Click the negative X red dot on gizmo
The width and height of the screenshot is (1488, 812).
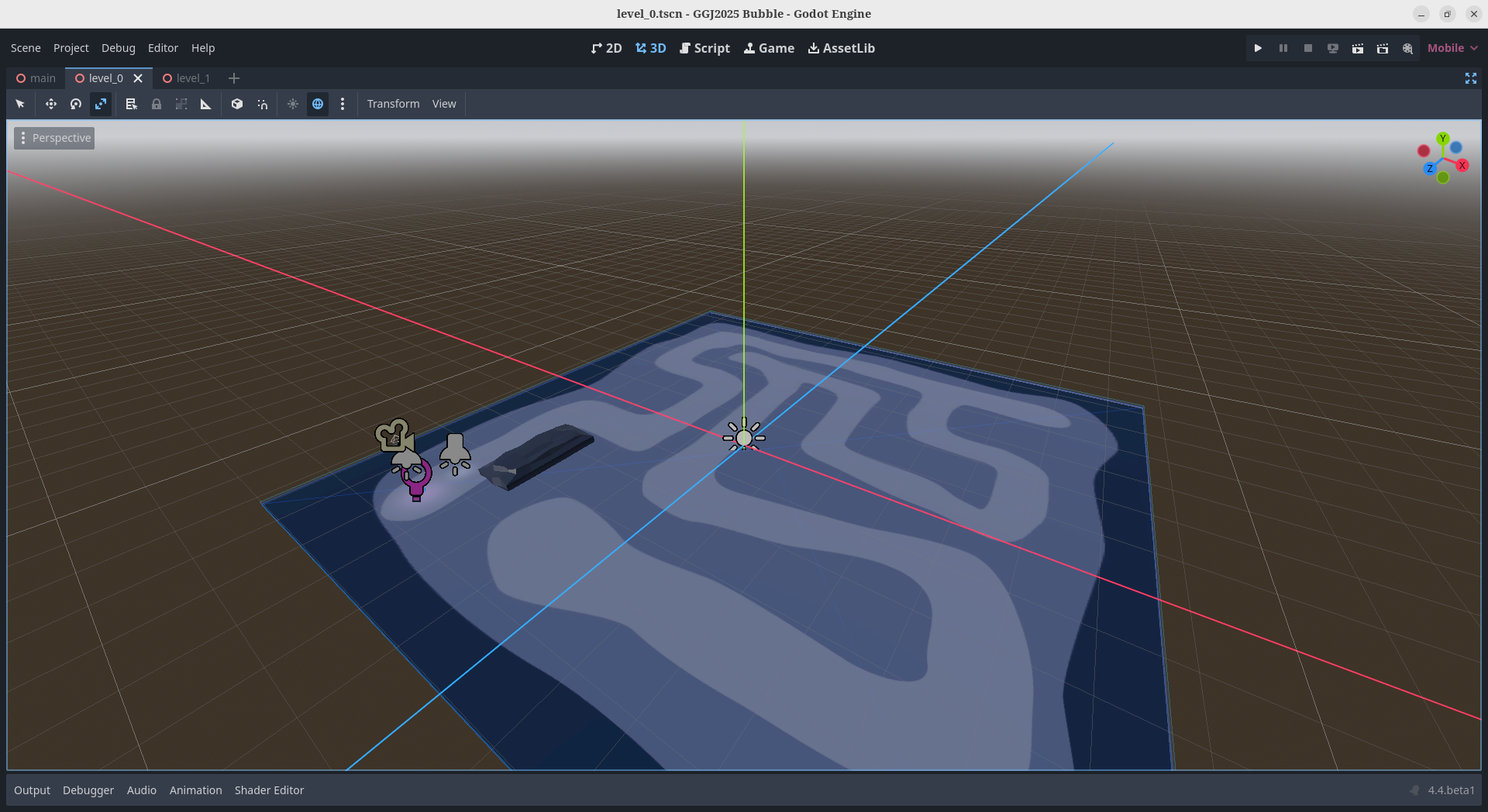(x=1424, y=151)
